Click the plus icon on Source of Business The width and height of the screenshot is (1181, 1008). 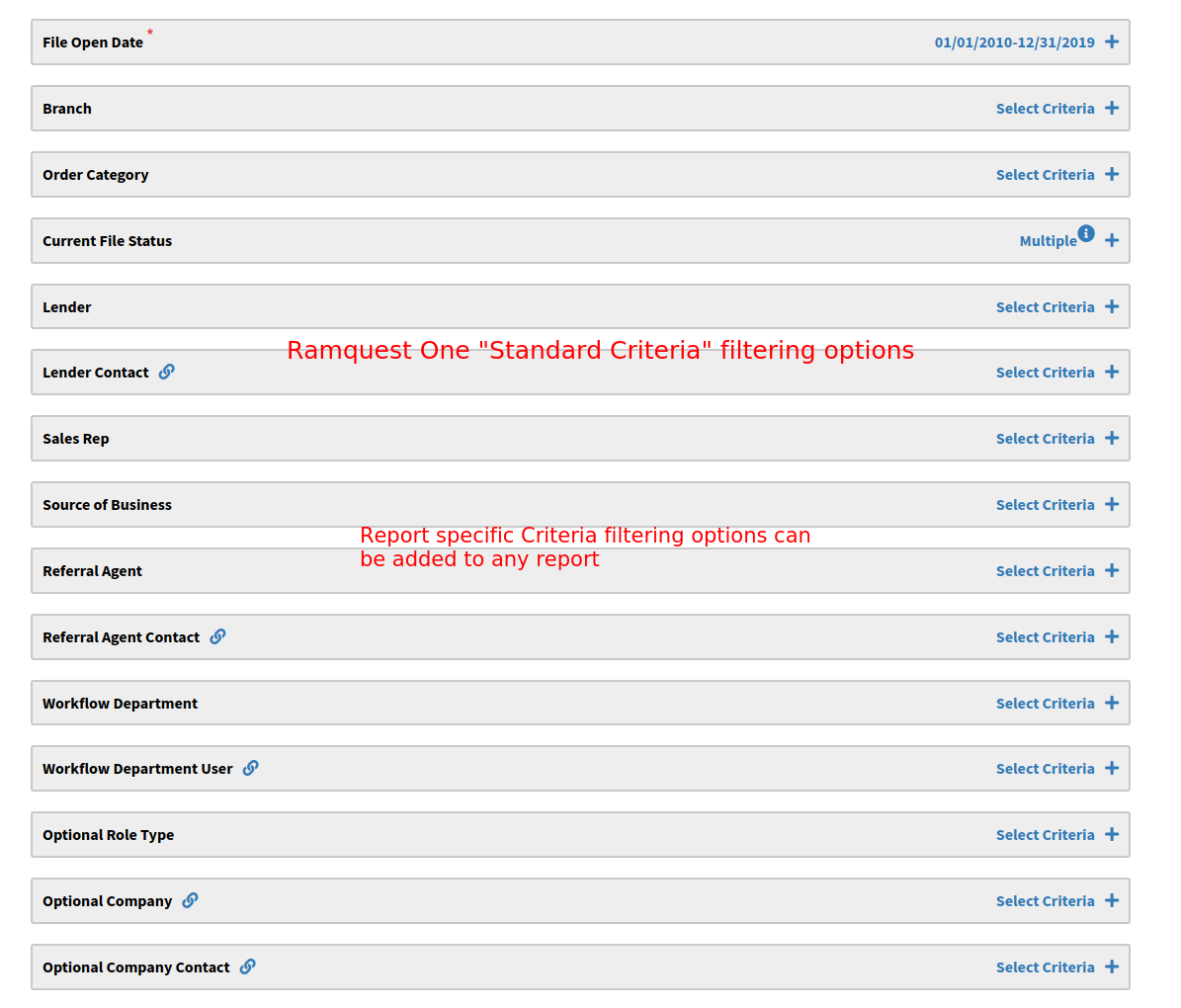click(1112, 504)
